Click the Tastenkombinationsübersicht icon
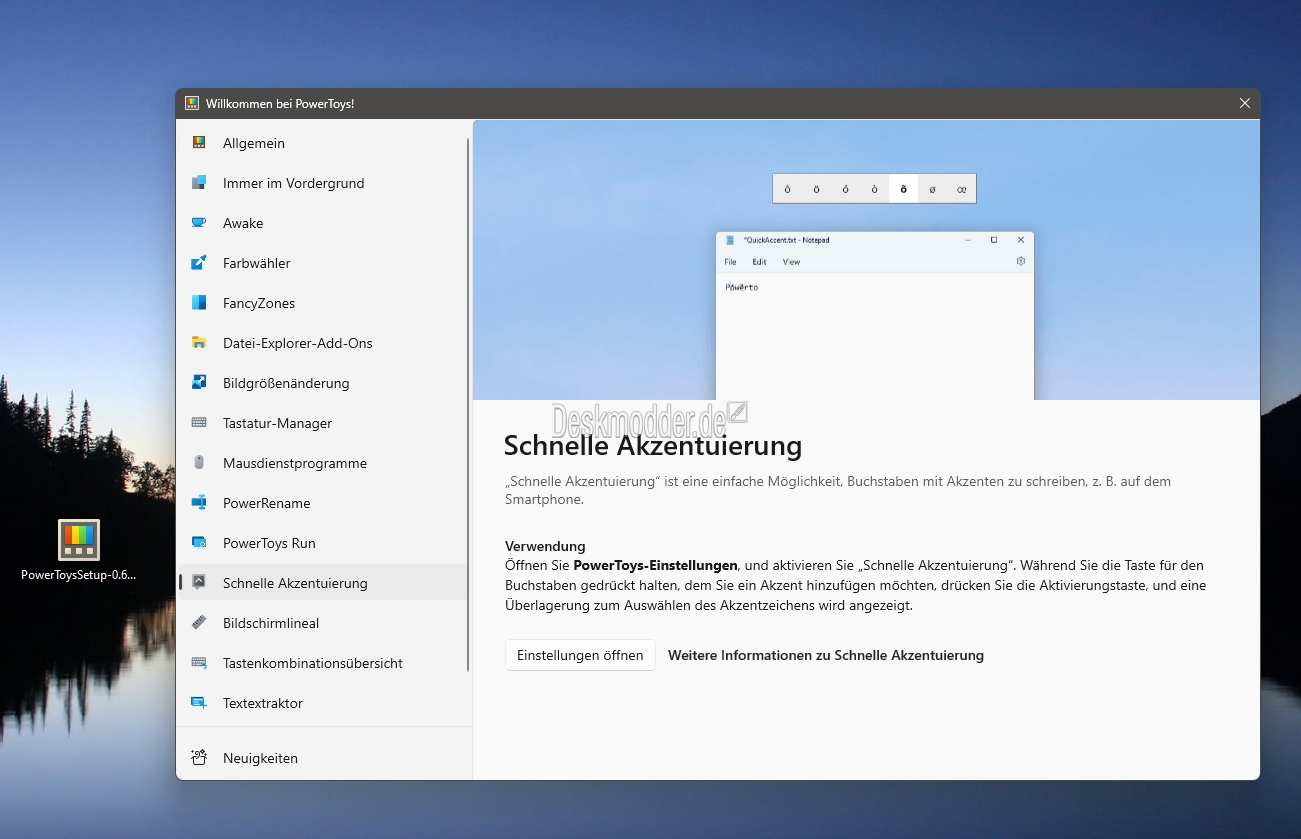Screen dimensions: 1301x839 point(199,663)
